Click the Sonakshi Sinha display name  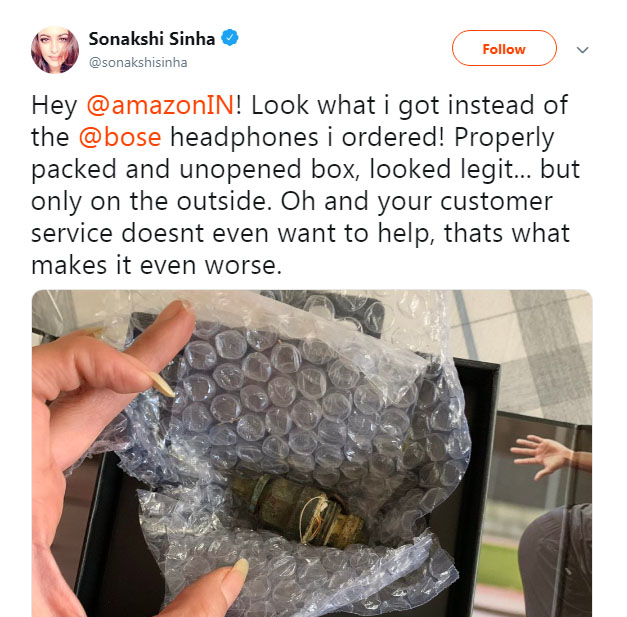click(152, 39)
